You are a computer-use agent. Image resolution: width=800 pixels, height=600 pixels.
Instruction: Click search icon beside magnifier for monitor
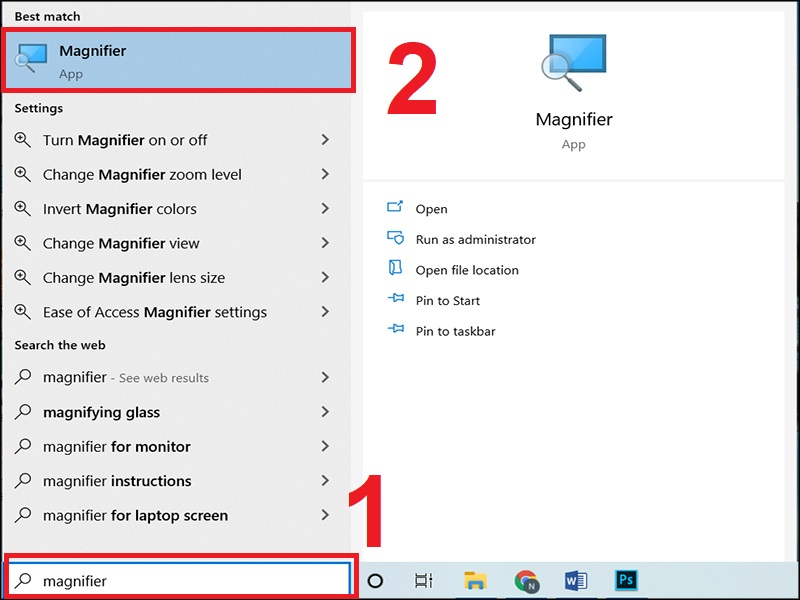(23, 446)
